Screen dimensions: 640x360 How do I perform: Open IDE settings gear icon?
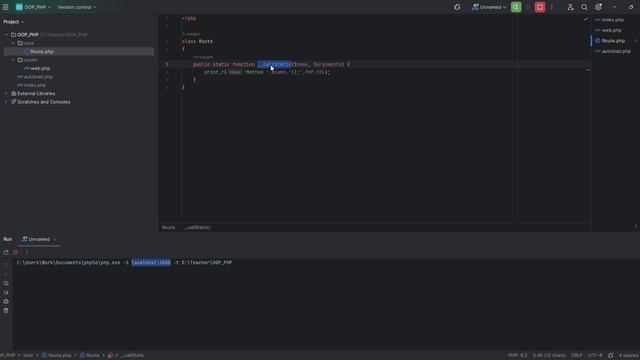coord(598,7)
